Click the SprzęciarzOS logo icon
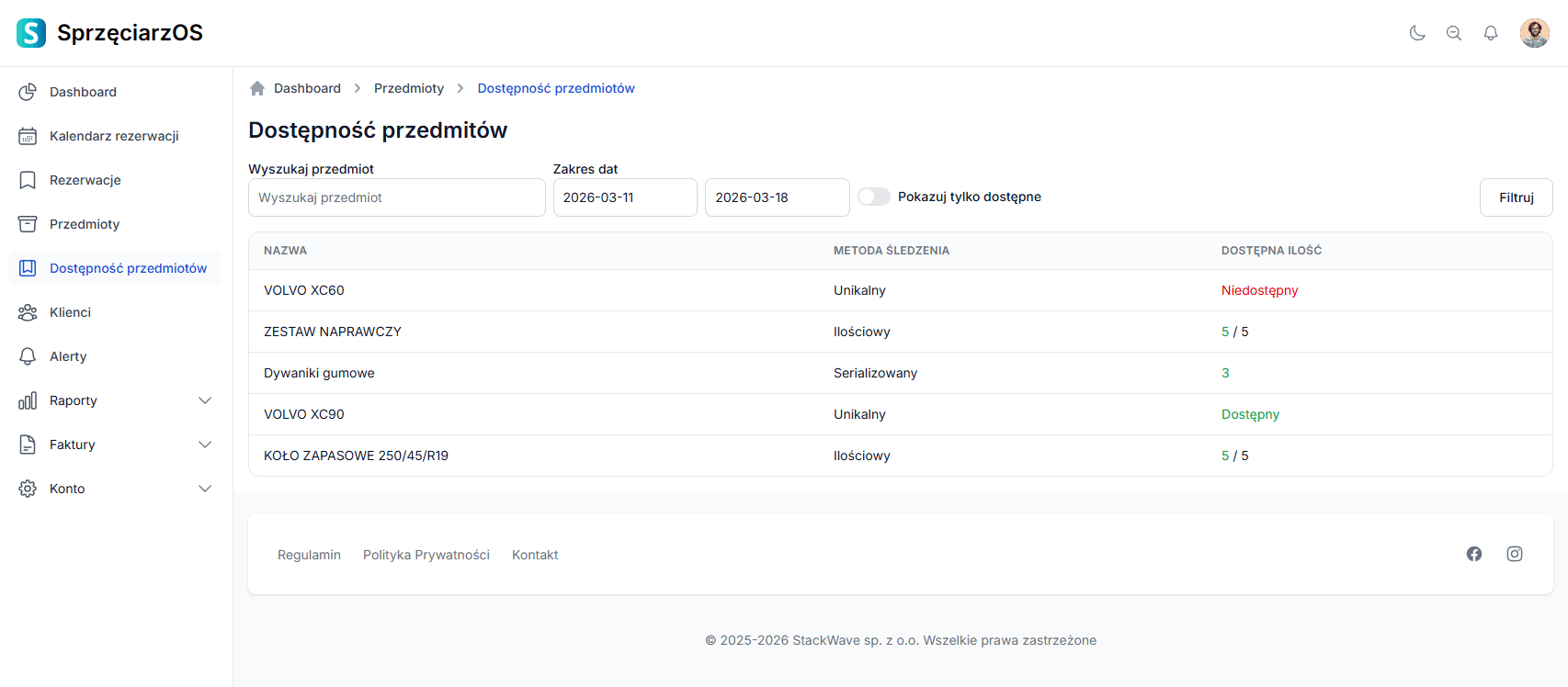The image size is (1568, 687). [x=31, y=33]
